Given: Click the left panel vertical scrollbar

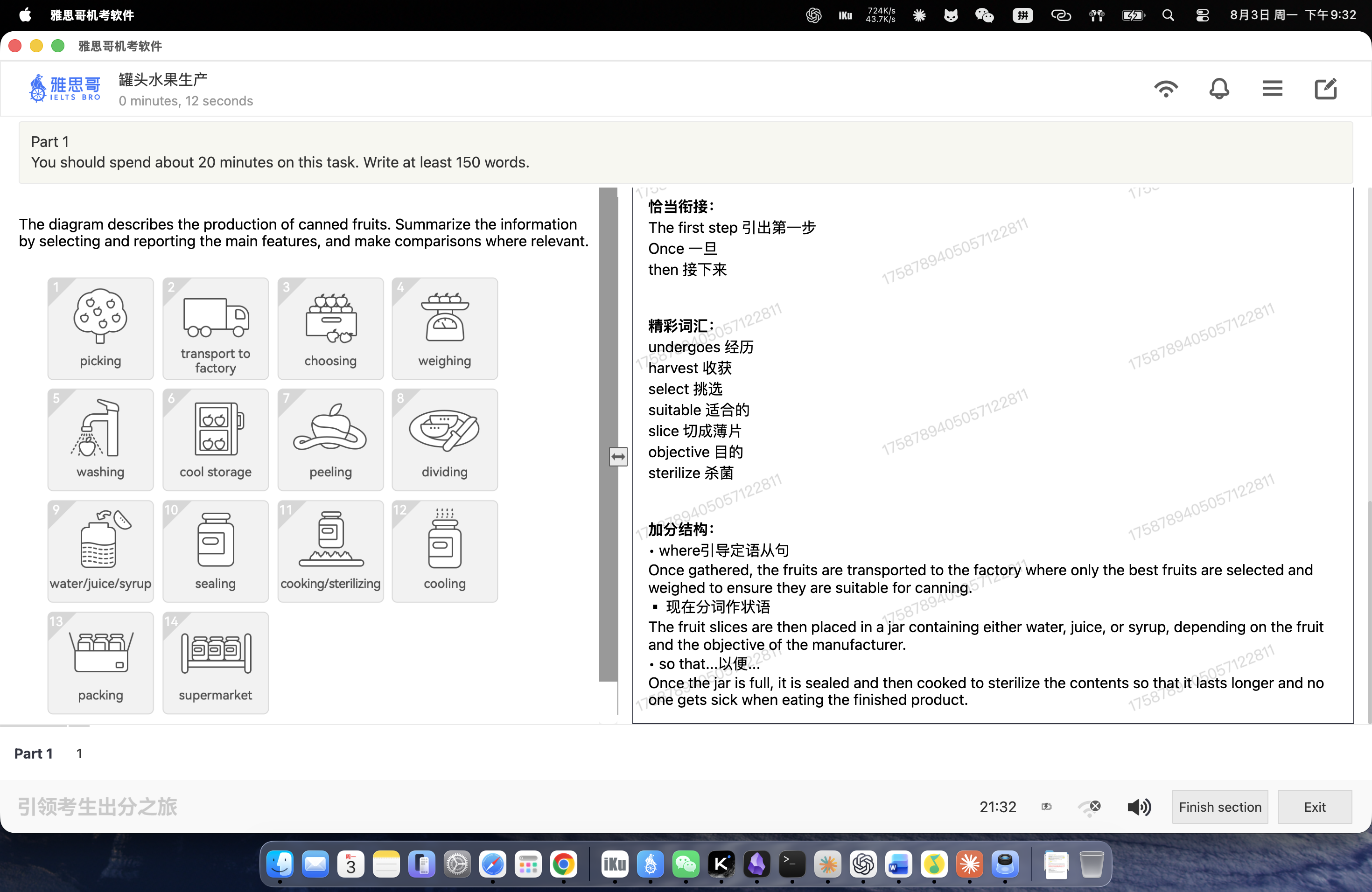Looking at the screenshot, I should pyautogui.click(x=608, y=434).
